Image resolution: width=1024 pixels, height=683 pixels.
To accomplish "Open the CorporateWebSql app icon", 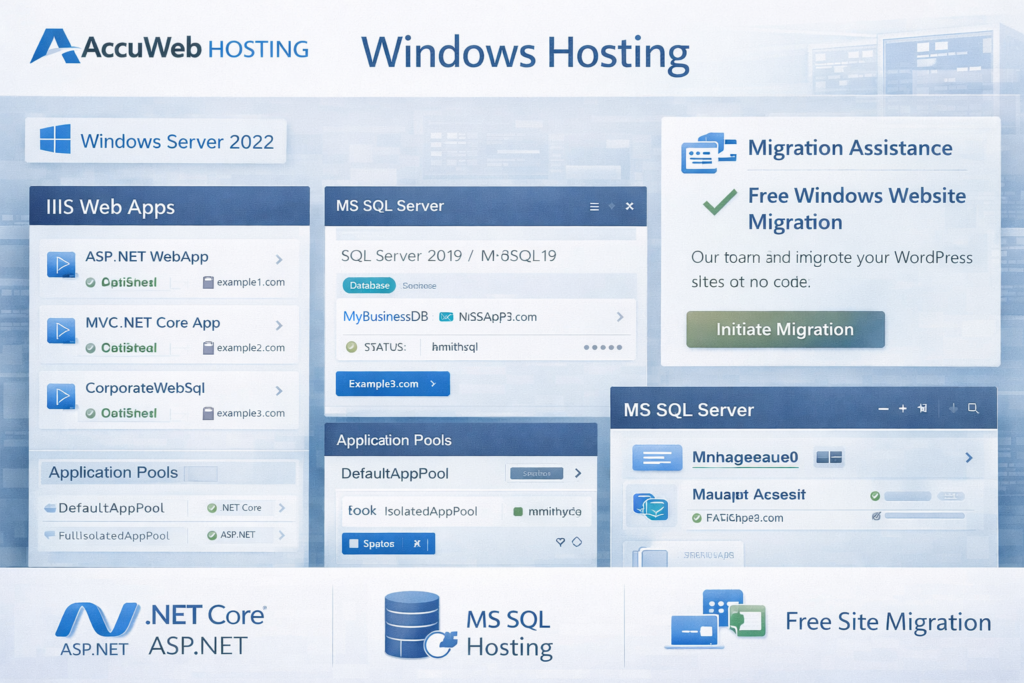I will [62, 398].
